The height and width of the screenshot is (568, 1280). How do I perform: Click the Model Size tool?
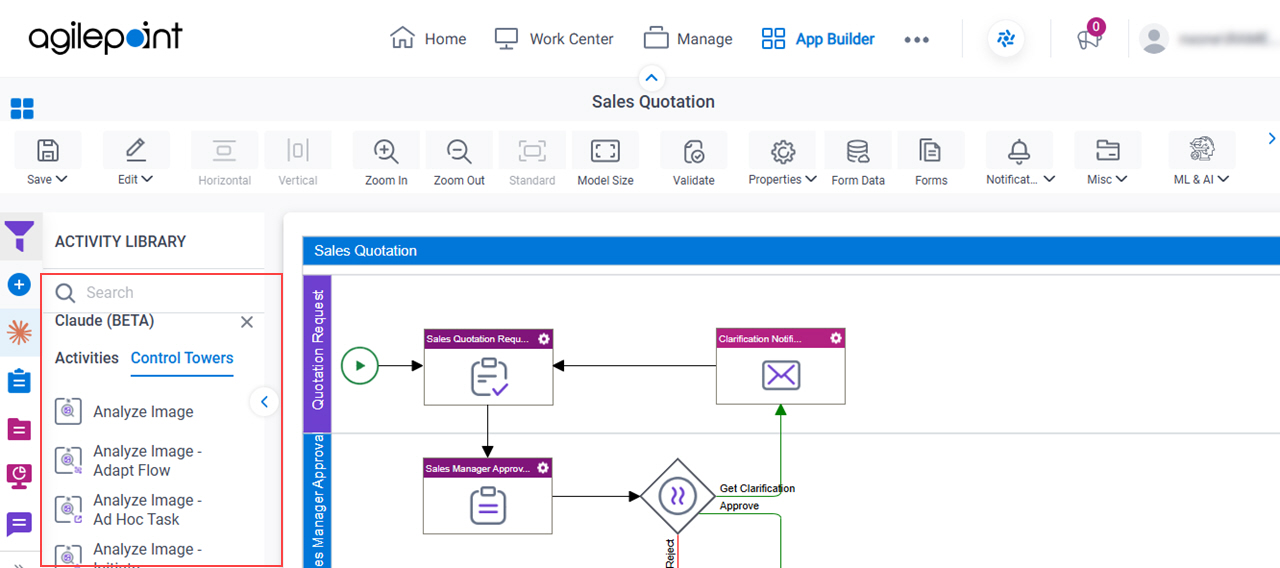pos(605,160)
